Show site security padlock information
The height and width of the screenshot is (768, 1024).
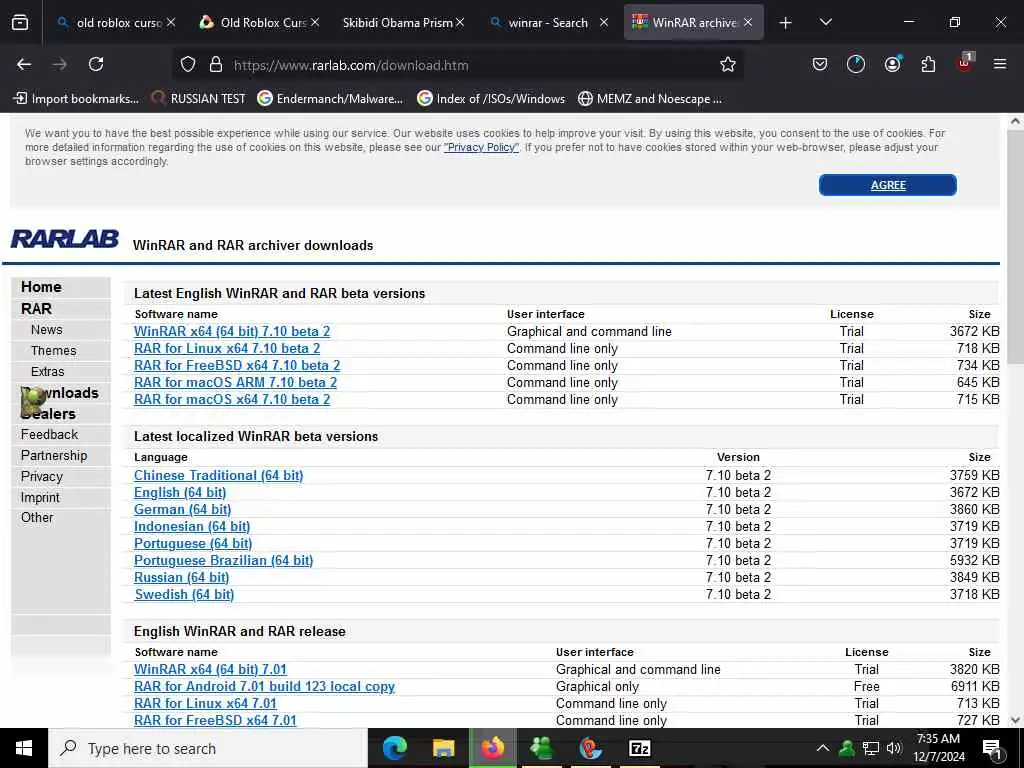(216, 64)
